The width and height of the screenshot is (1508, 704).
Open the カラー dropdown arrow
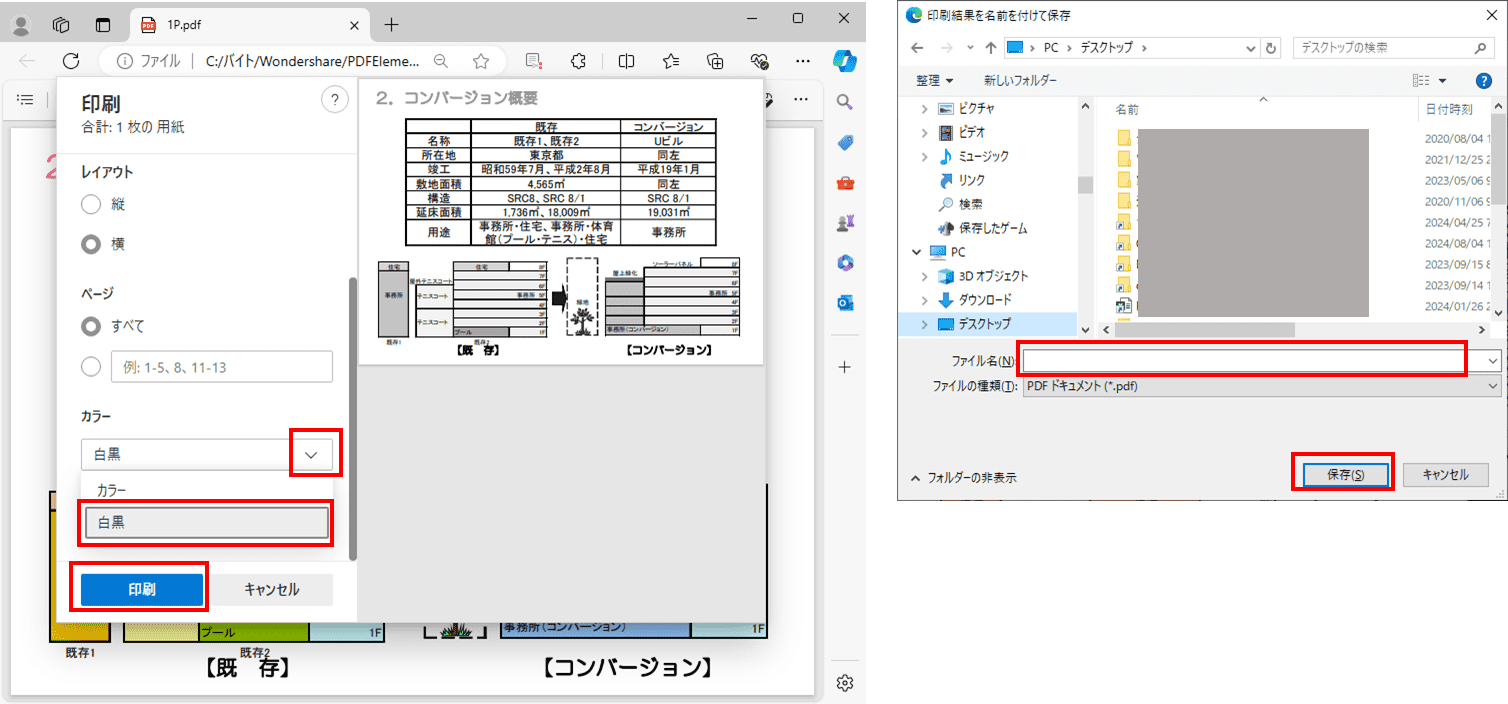click(x=313, y=453)
